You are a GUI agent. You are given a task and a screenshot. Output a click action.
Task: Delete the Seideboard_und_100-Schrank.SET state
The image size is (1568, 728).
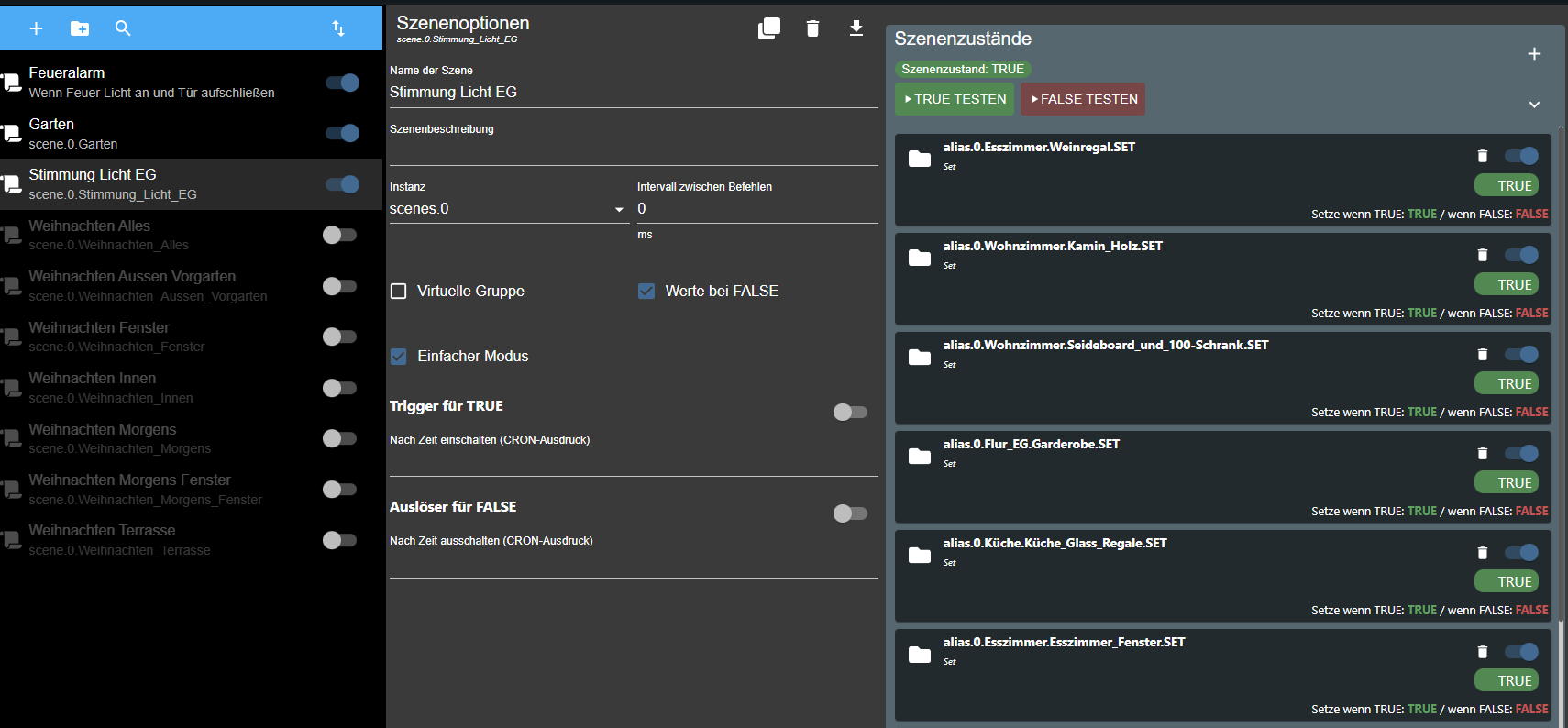coord(1483,354)
